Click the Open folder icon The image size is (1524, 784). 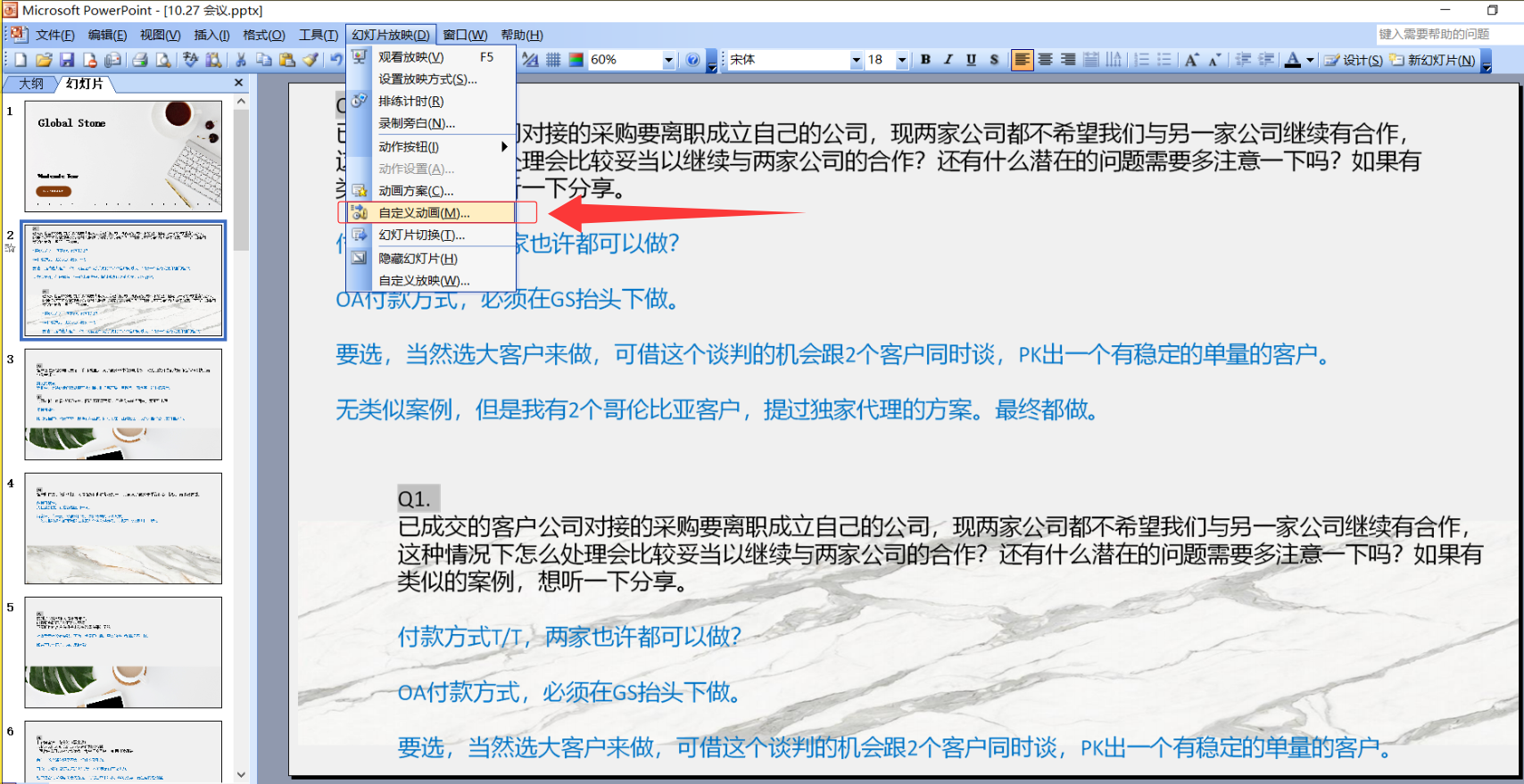(44, 60)
